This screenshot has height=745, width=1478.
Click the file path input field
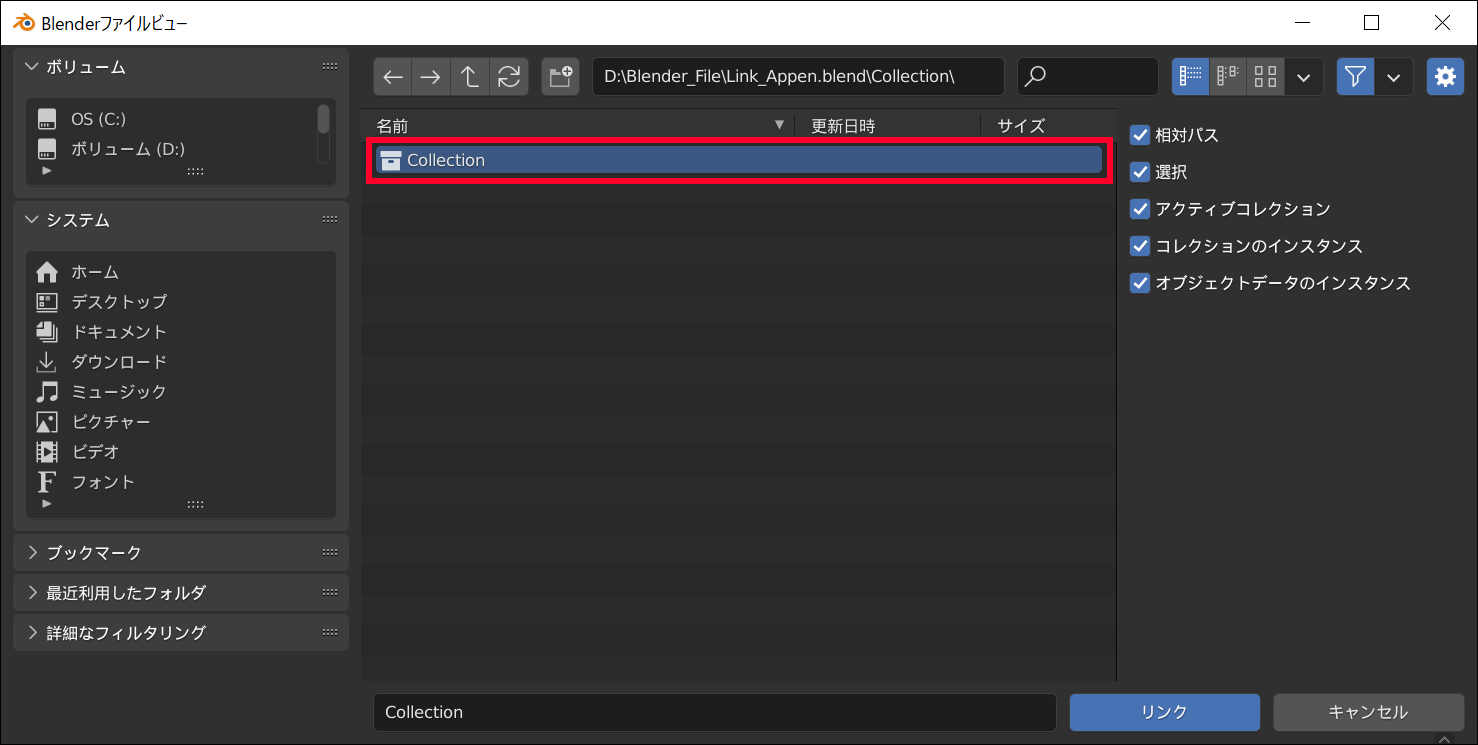pyautogui.click(x=797, y=76)
